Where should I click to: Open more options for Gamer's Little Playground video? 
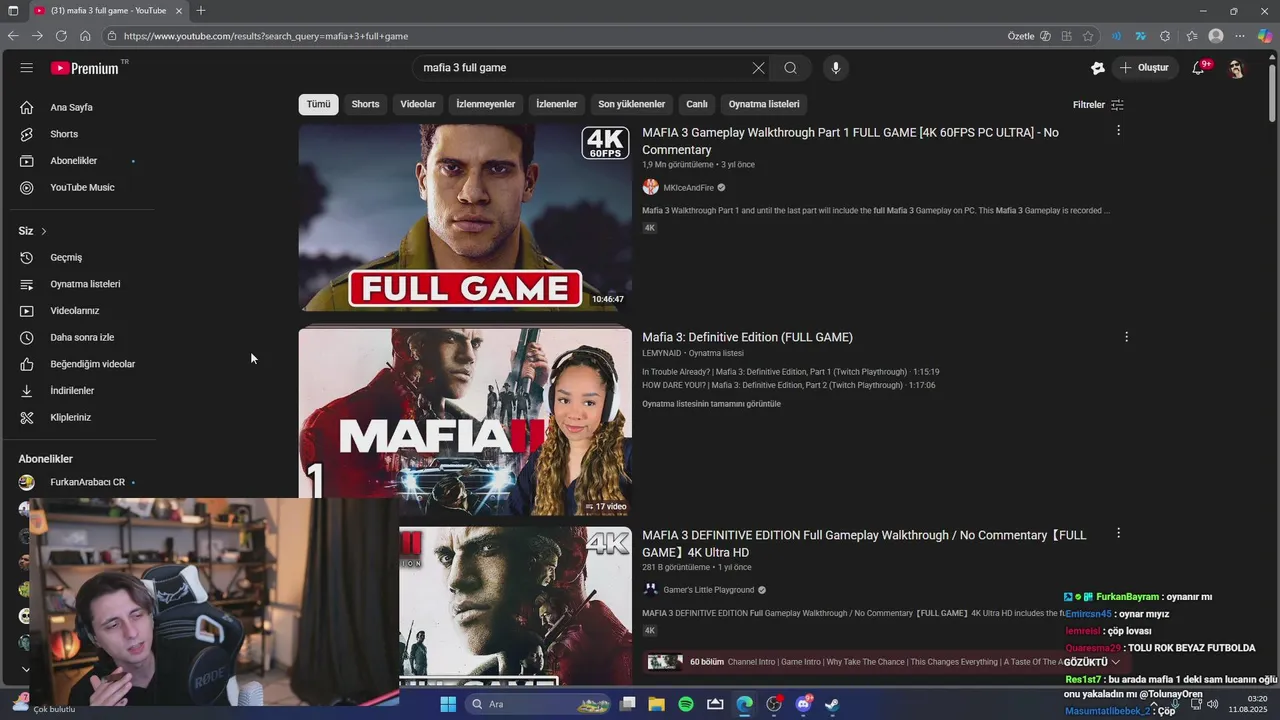[x=1118, y=534]
